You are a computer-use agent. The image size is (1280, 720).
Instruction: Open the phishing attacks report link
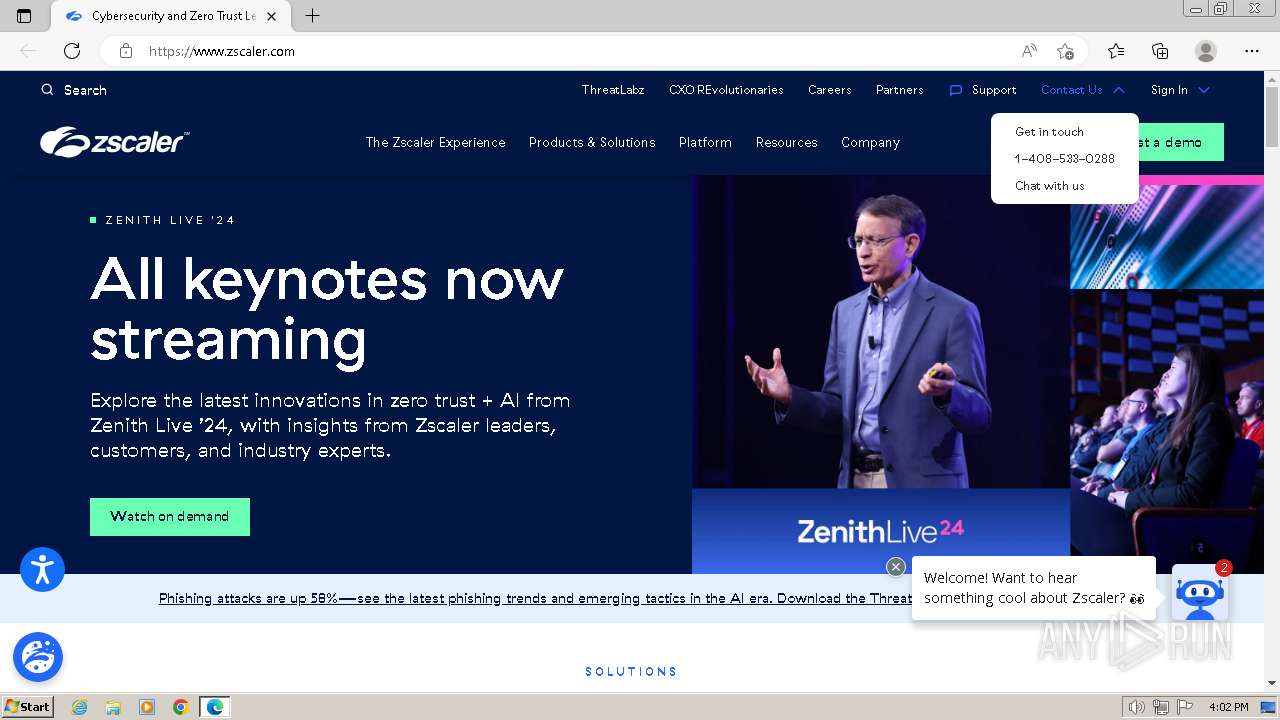(x=535, y=599)
